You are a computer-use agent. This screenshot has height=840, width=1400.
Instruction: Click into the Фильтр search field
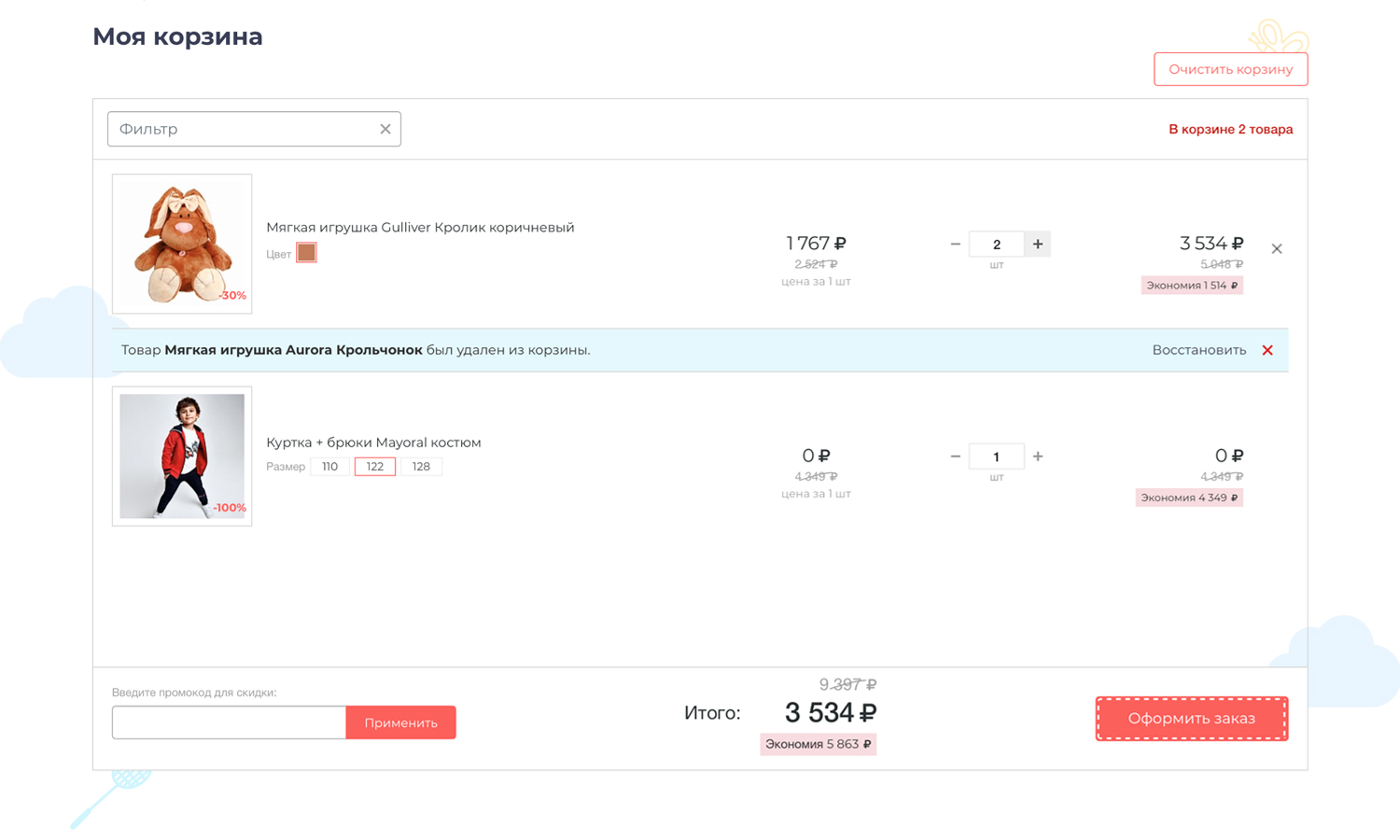point(243,130)
